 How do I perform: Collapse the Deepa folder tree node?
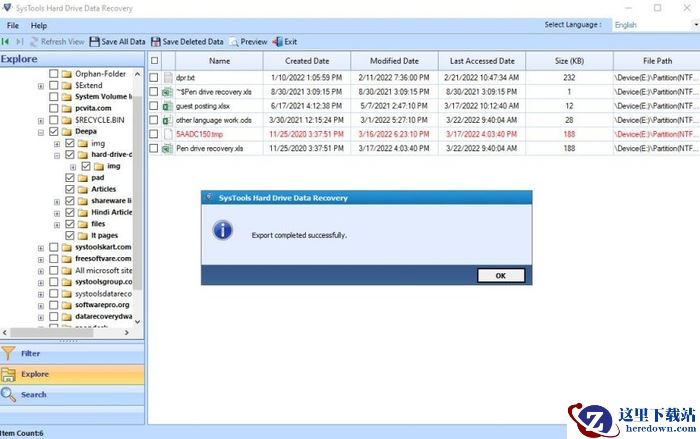(41, 132)
